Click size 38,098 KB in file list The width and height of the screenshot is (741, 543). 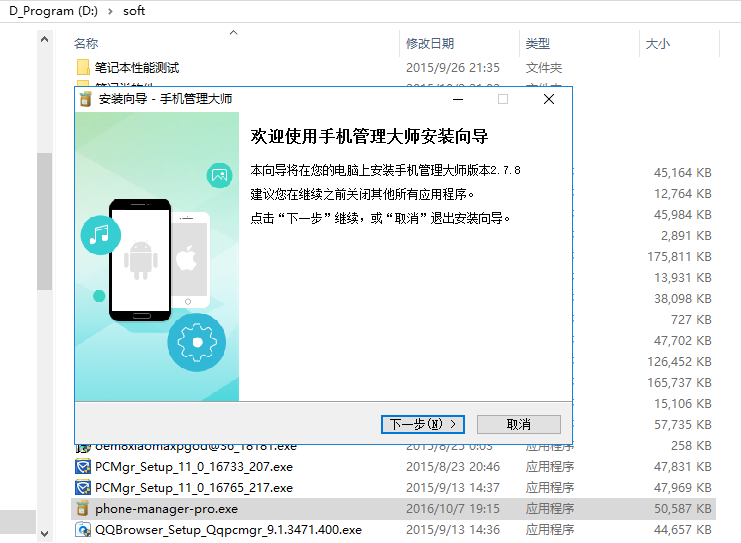pos(683,298)
